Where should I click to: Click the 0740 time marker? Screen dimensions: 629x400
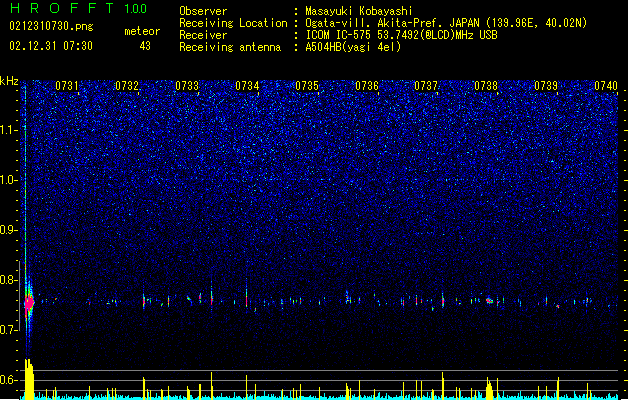(606, 86)
